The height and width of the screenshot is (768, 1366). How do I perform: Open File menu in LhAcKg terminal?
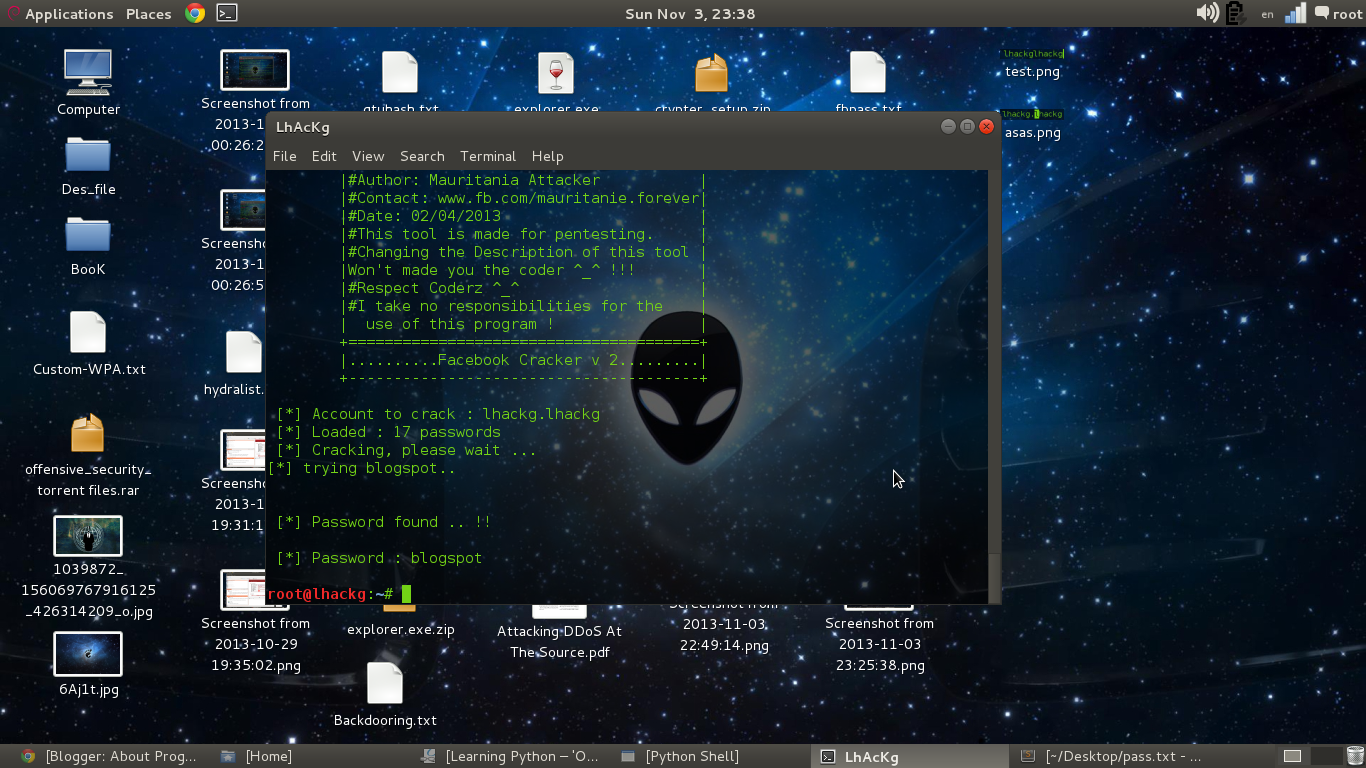(285, 156)
